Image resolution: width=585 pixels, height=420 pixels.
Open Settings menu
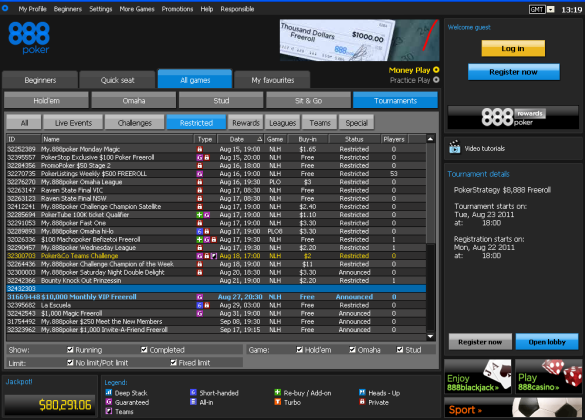(x=101, y=9)
